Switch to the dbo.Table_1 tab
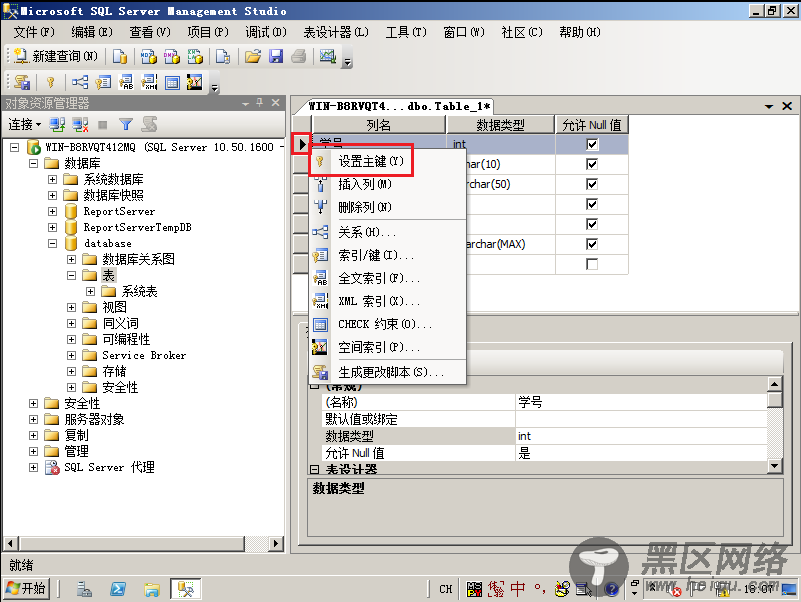Image resolution: width=801 pixels, height=602 pixels. 399,106
